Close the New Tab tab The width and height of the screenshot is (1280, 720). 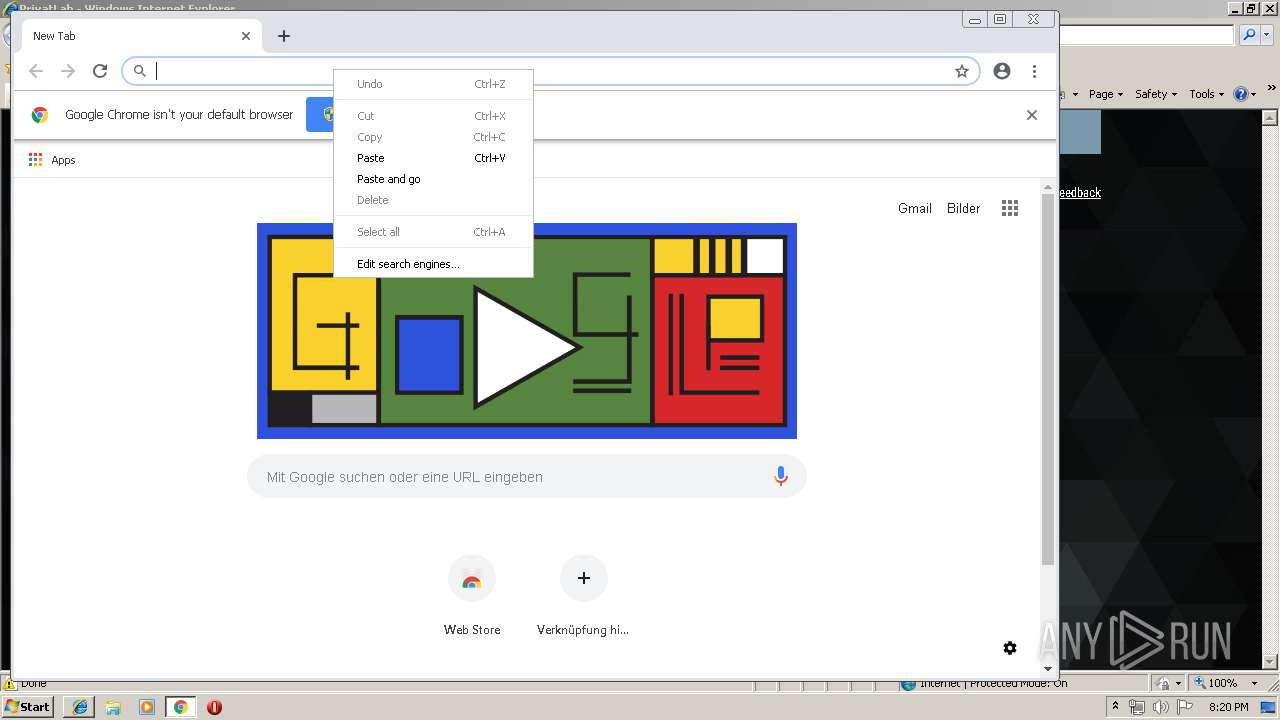click(x=246, y=36)
